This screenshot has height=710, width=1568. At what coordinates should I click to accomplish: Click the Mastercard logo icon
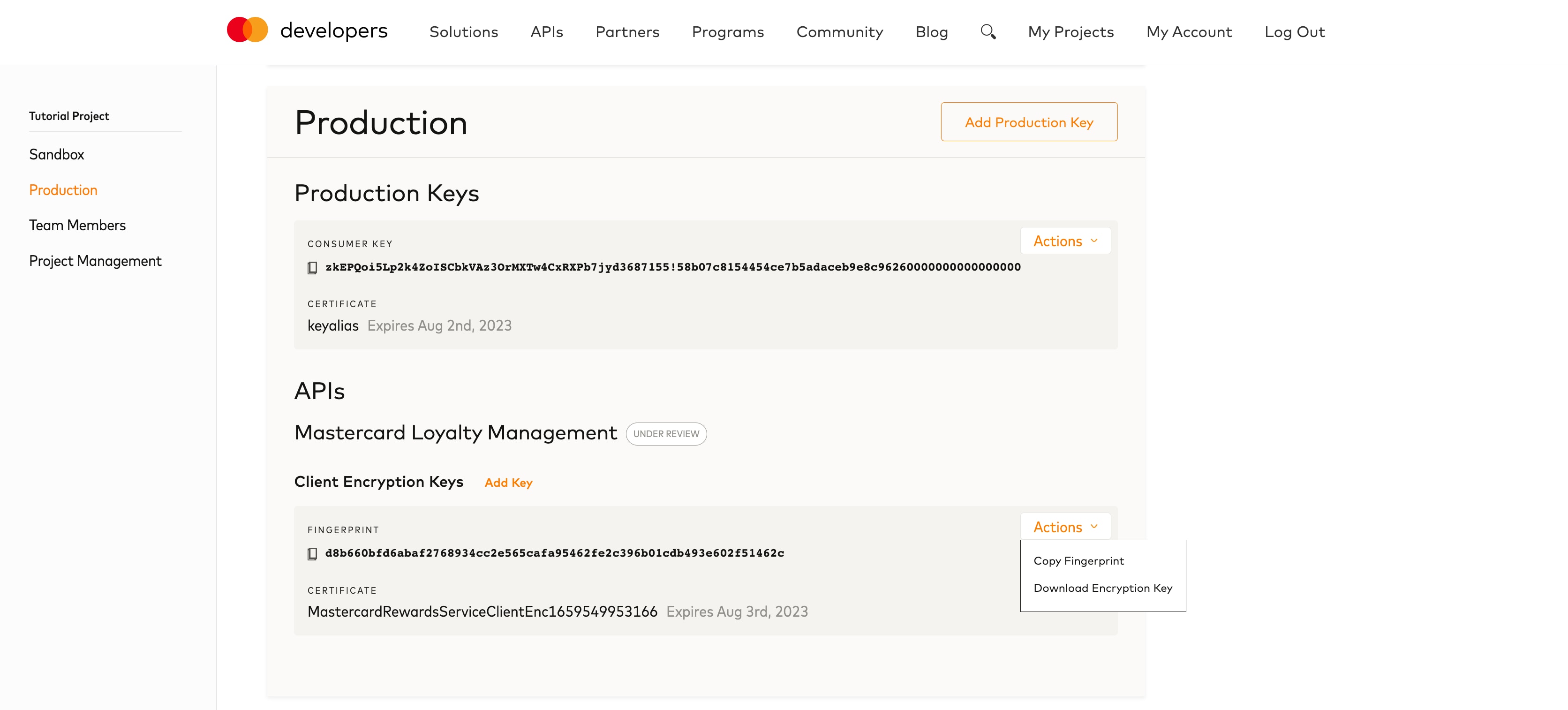[247, 30]
